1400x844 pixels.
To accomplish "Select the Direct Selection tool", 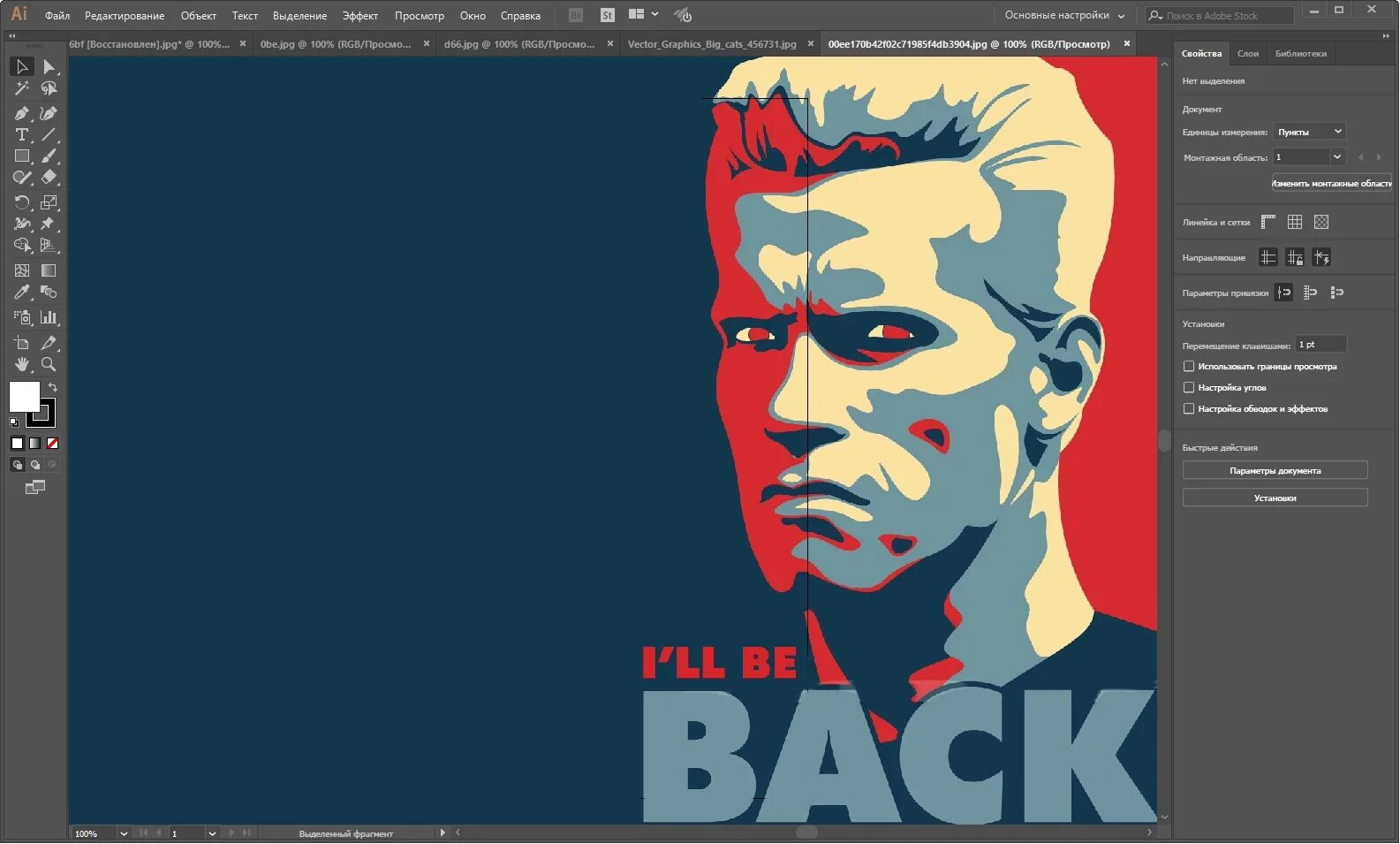I will point(49,66).
